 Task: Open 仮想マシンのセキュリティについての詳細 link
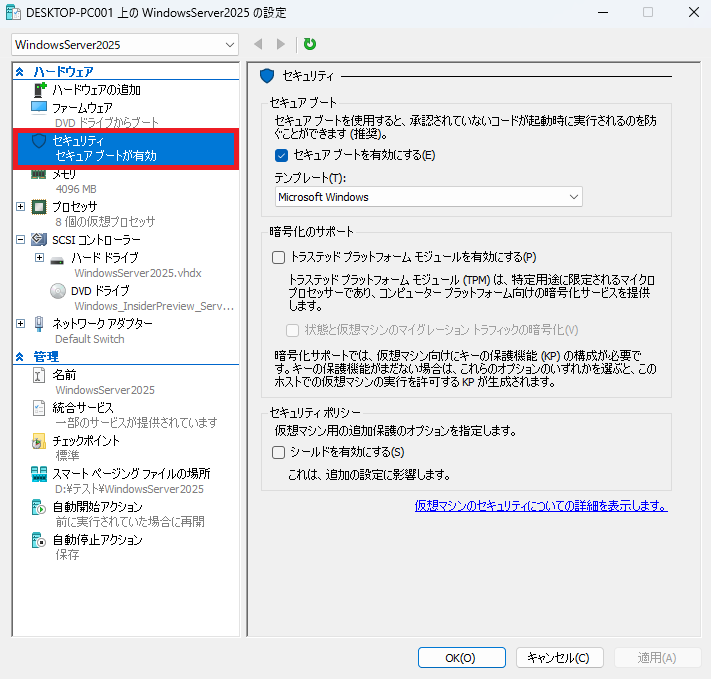pyautogui.click(x=541, y=506)
